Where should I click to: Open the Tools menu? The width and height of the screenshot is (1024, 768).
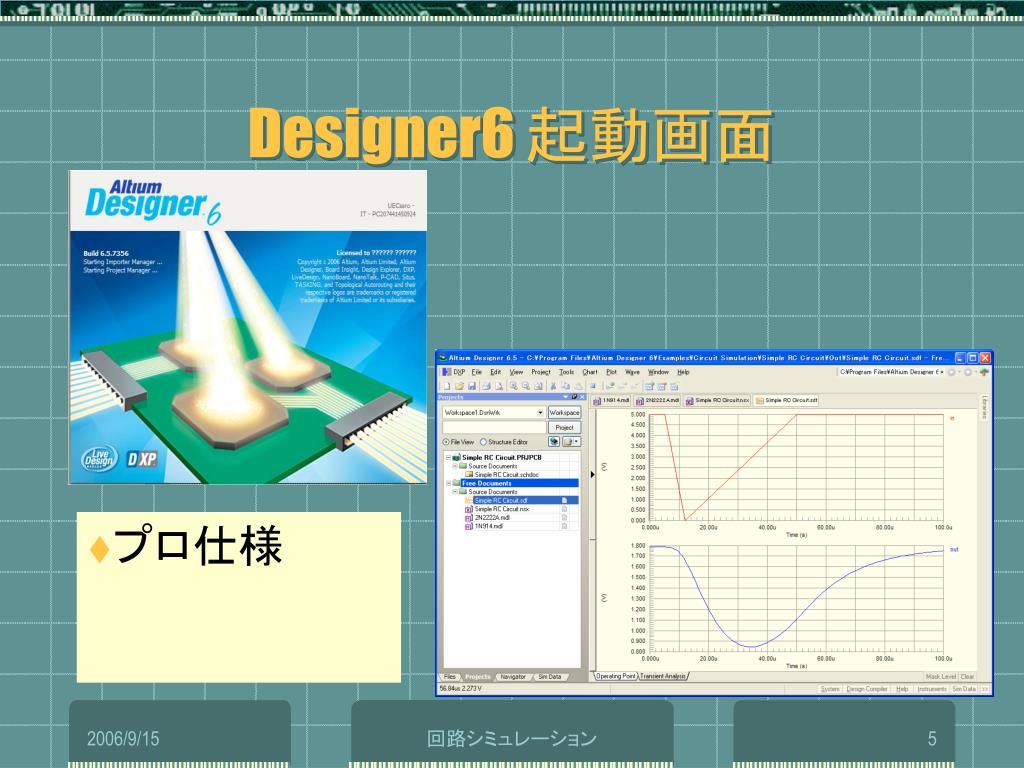[x=566, y=372]
